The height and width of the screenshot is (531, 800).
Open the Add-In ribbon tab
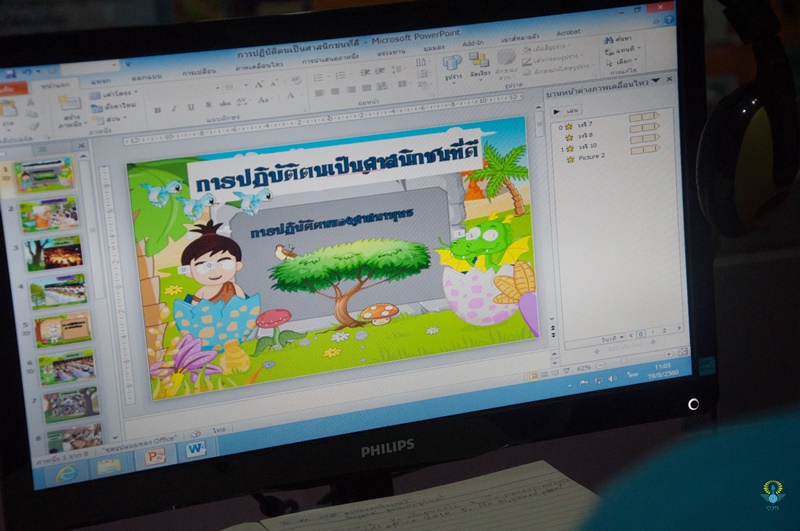click(473, 44)
